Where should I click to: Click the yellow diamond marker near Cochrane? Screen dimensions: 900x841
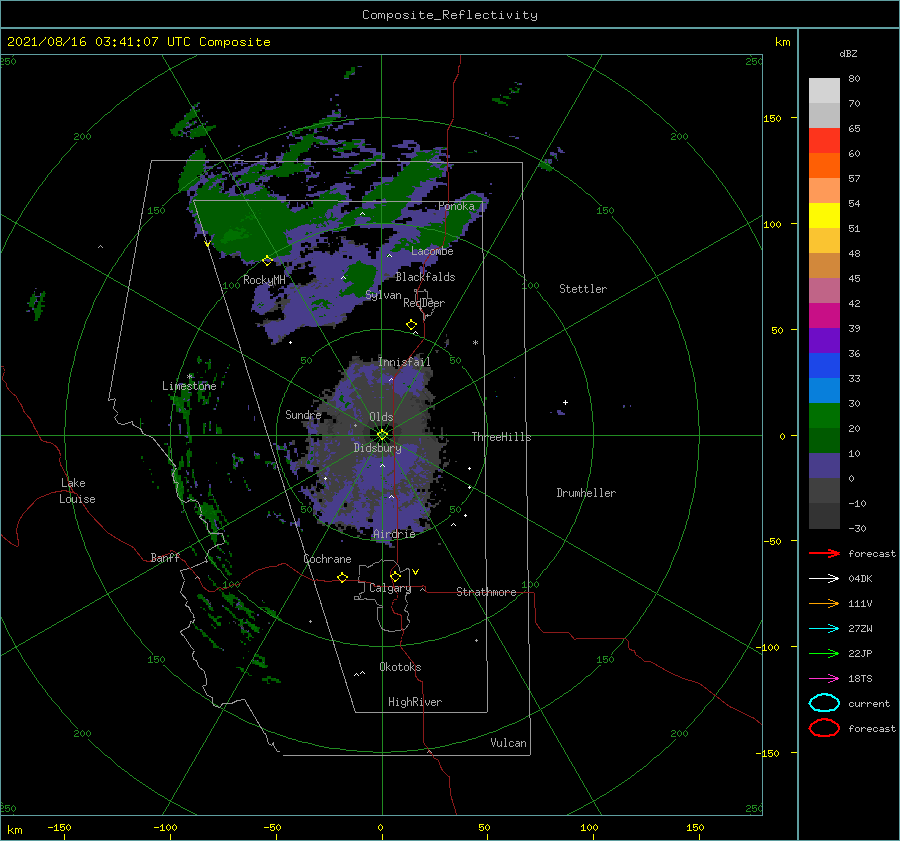pos(342,577)
